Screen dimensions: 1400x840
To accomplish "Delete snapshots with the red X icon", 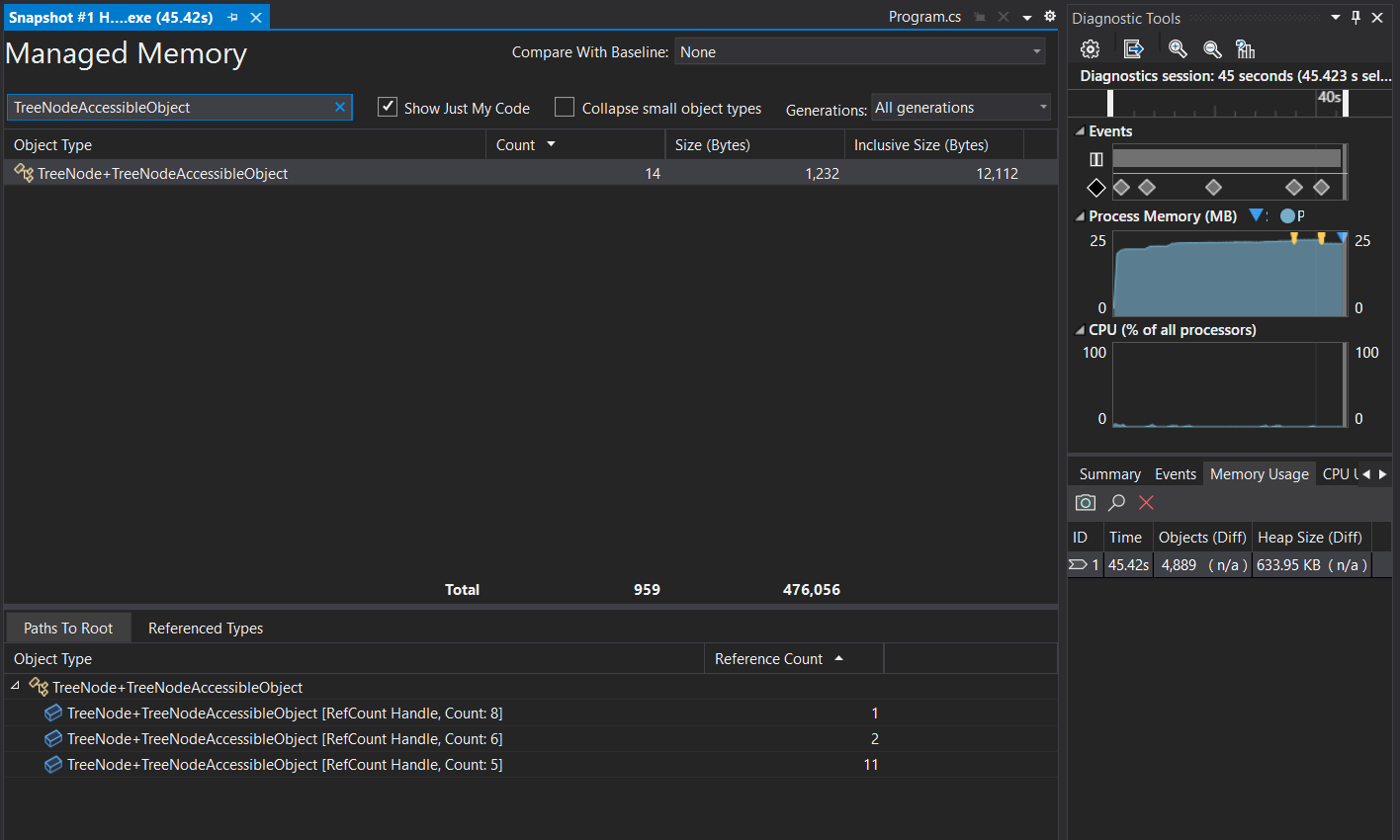I will (1145, 502).
